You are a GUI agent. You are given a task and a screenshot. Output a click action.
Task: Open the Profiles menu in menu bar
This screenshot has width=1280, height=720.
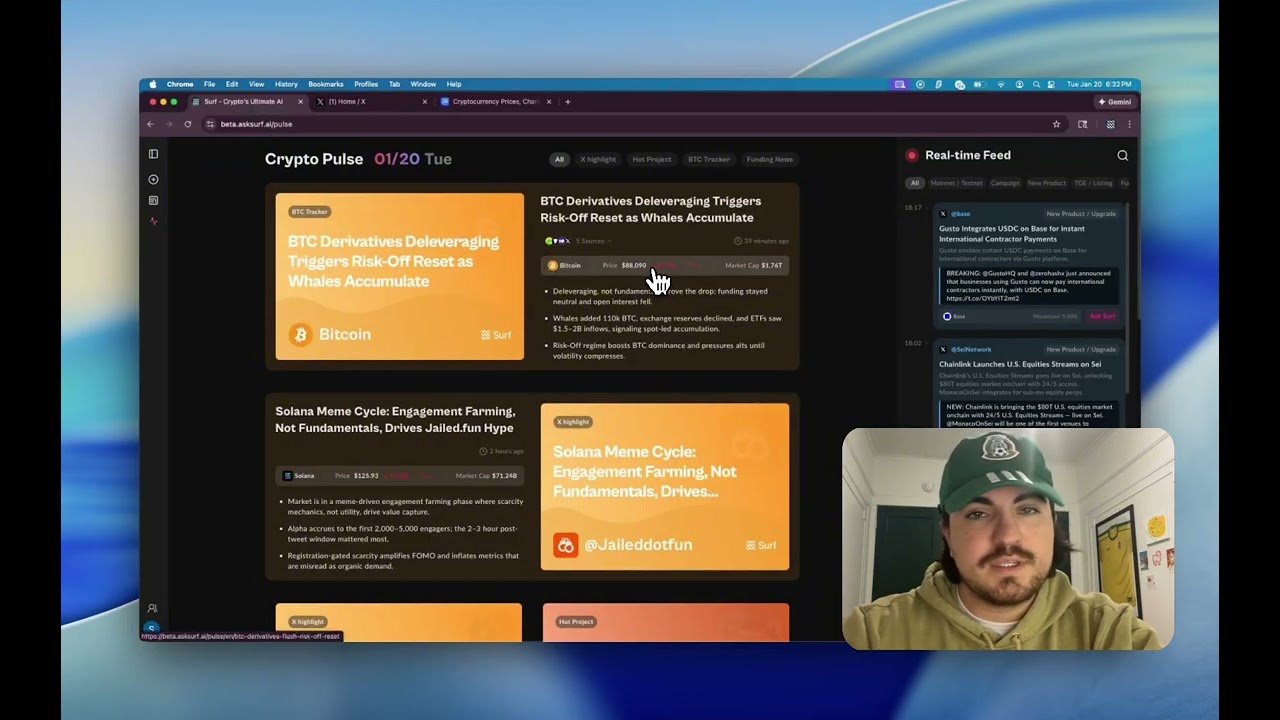(366, 84)
